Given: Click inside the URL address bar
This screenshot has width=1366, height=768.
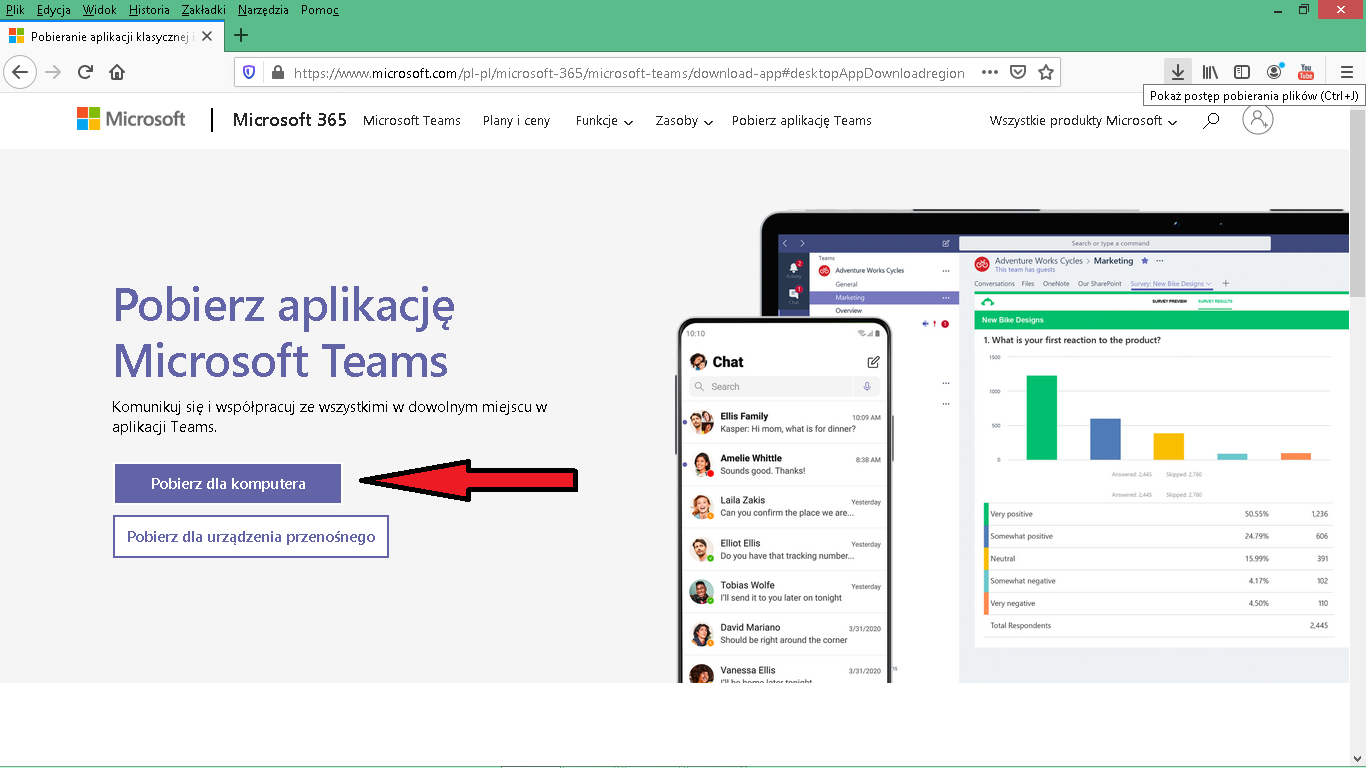Looking at the screenshot, I should 630,72.
